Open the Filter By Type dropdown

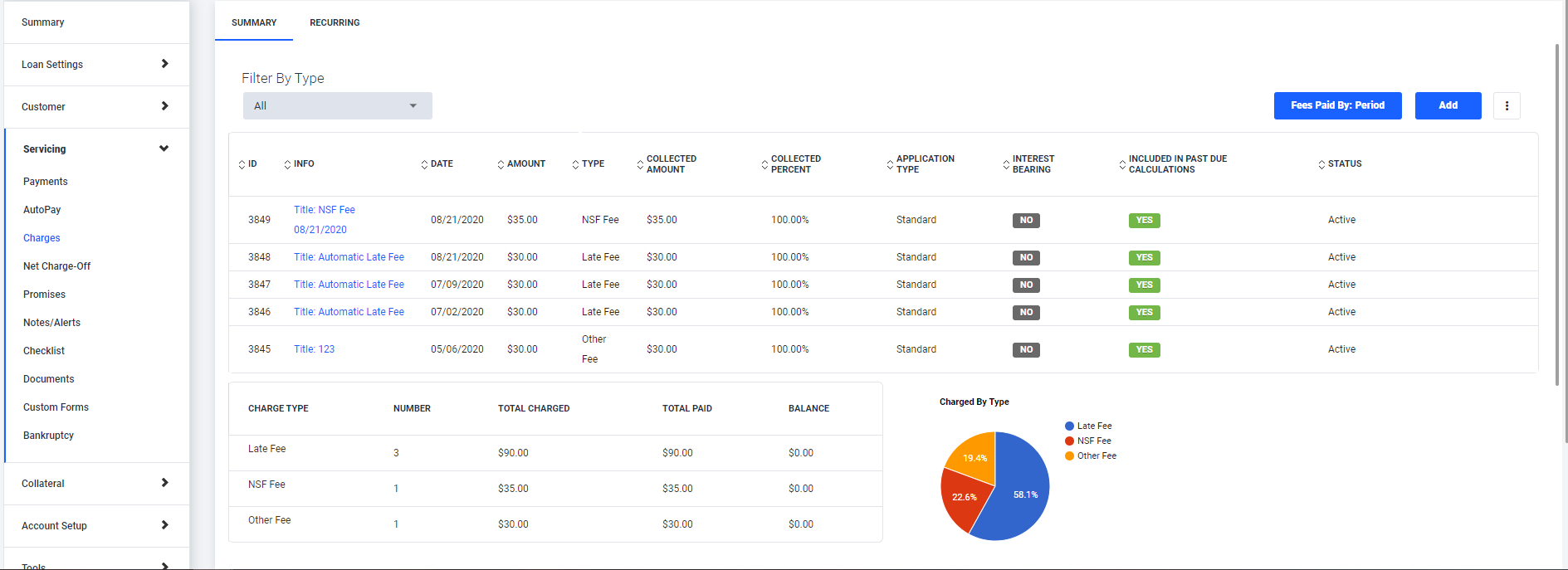point(337,106)
